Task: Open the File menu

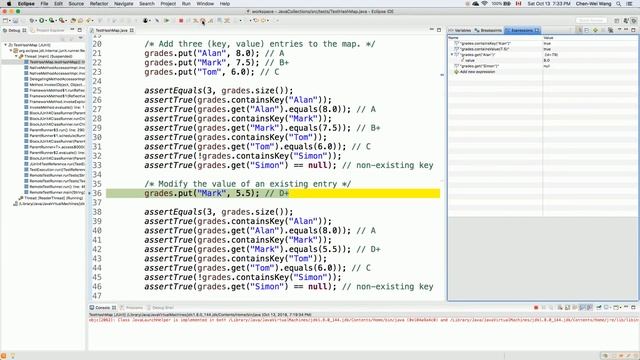Action: pyautogui.click(x=44, y=4)
